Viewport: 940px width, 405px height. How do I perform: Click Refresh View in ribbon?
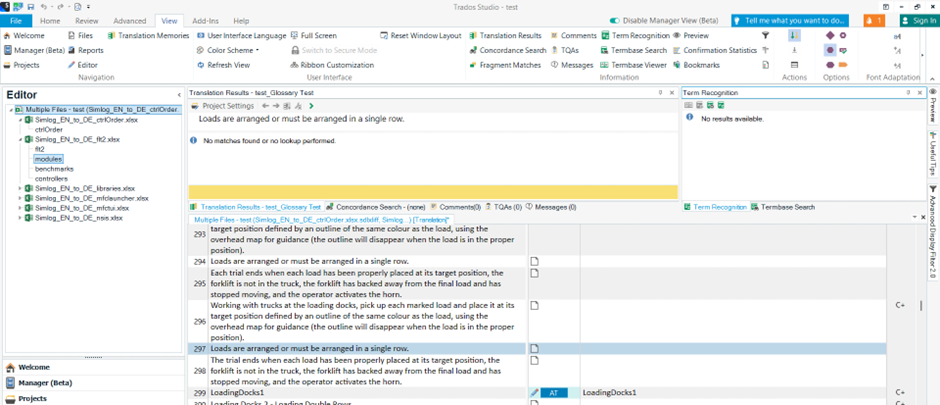click(x=223, y=65)
